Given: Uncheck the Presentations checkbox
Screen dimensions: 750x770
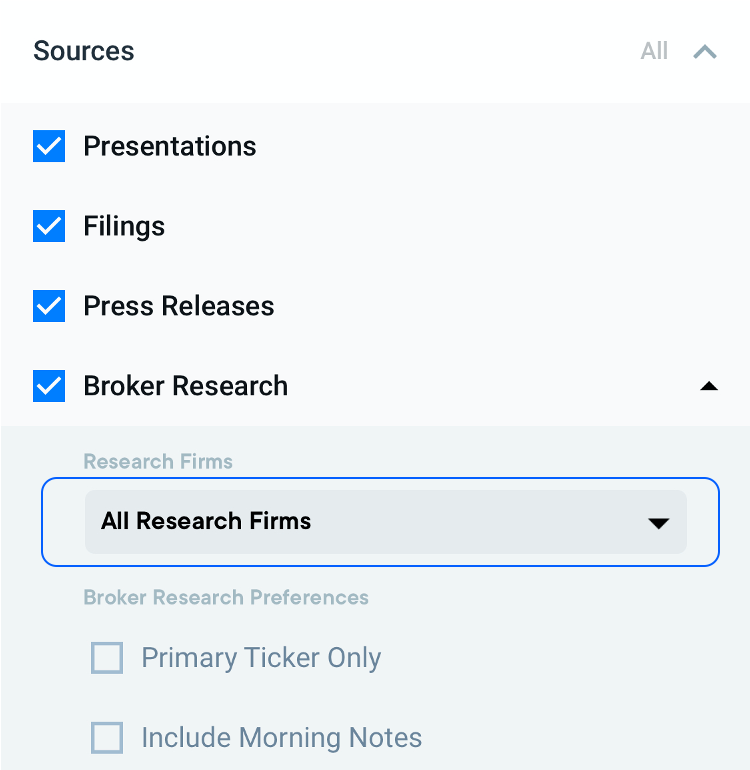Looking at the screenshot, I should [49, 146].
